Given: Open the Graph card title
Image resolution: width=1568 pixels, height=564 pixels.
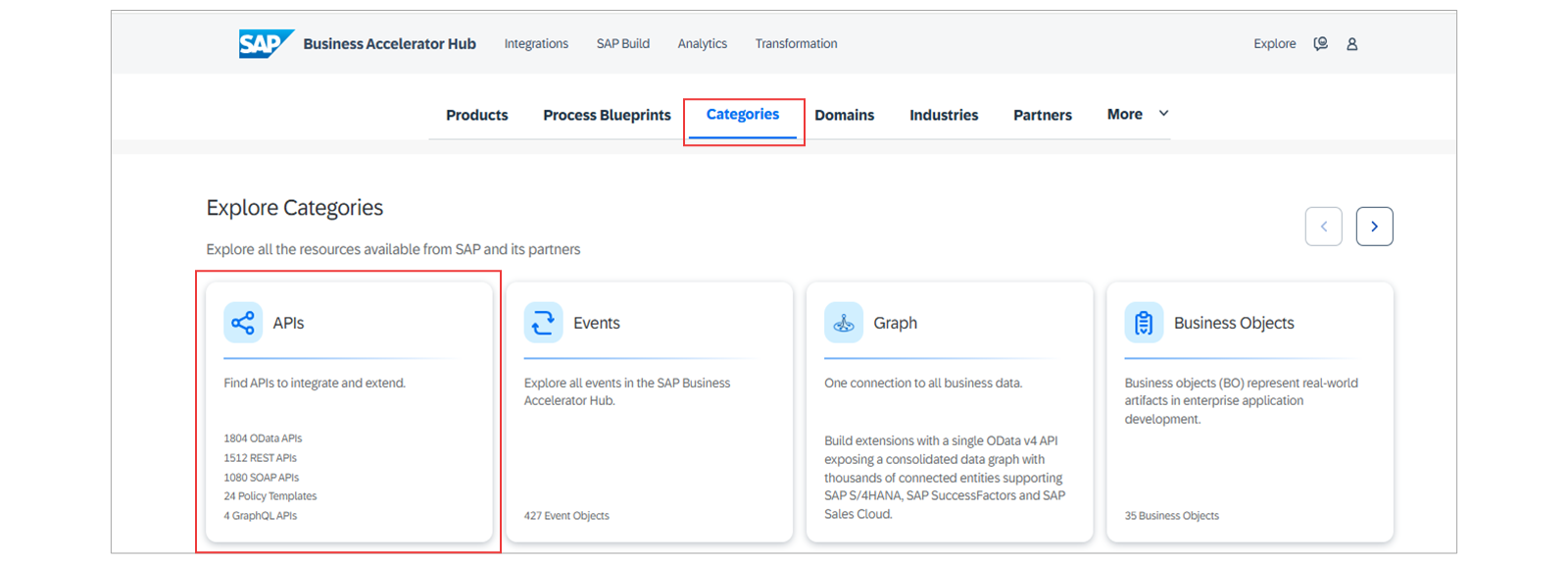Looking at the screenshot, I should 896,323.
